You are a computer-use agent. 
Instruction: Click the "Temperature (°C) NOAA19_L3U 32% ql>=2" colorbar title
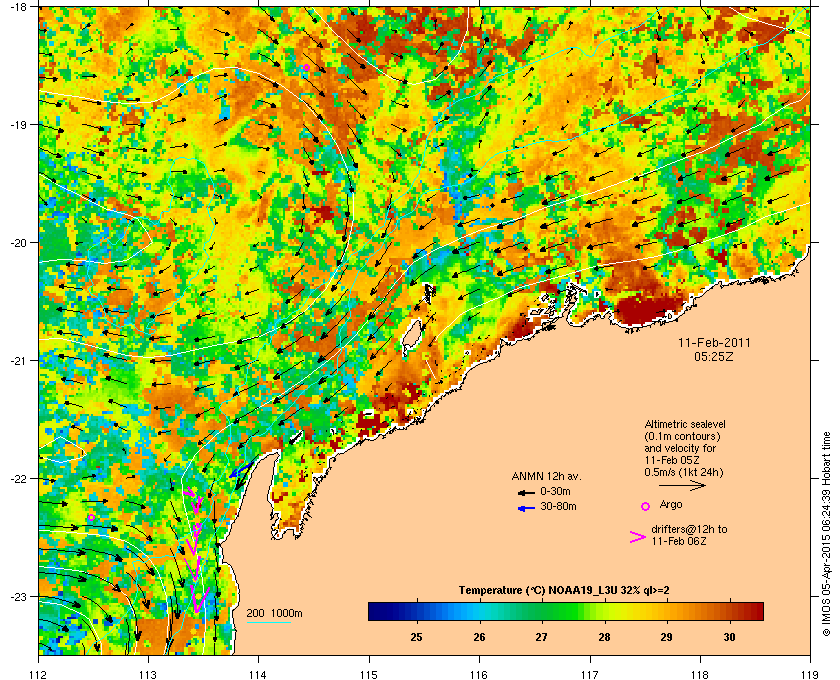coord(564,591)
